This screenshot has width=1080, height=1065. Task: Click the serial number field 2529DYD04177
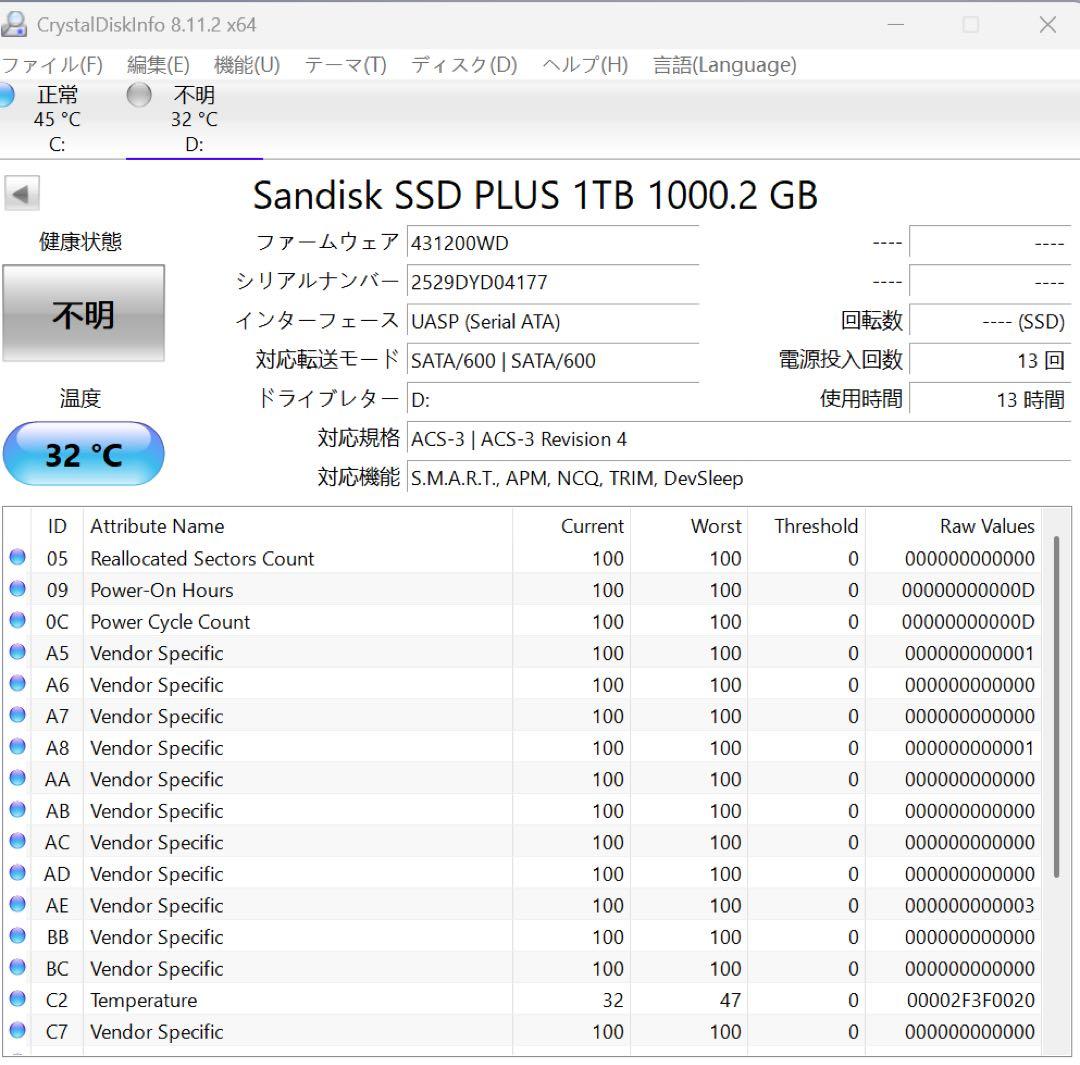tap(552, 282)
